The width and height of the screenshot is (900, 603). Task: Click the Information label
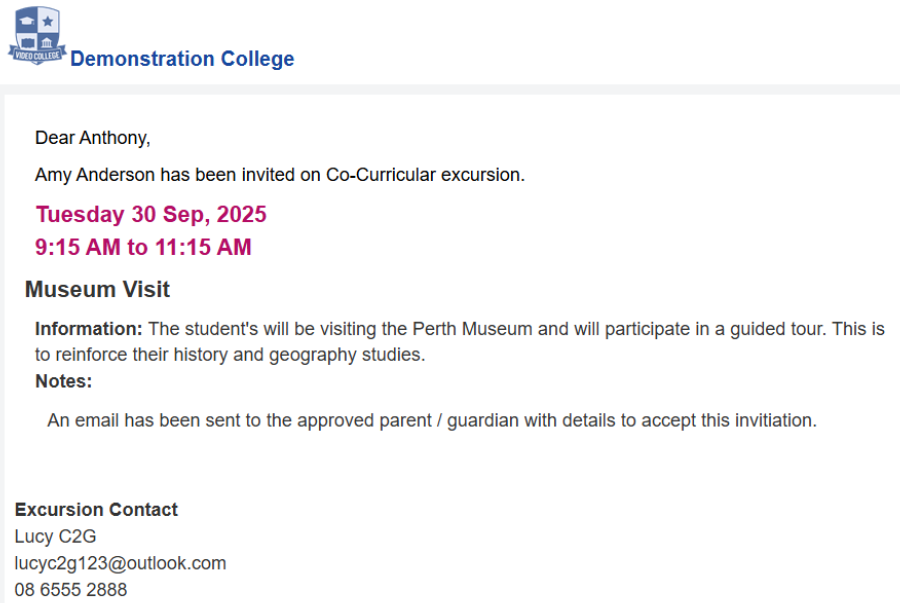[88, 329]
